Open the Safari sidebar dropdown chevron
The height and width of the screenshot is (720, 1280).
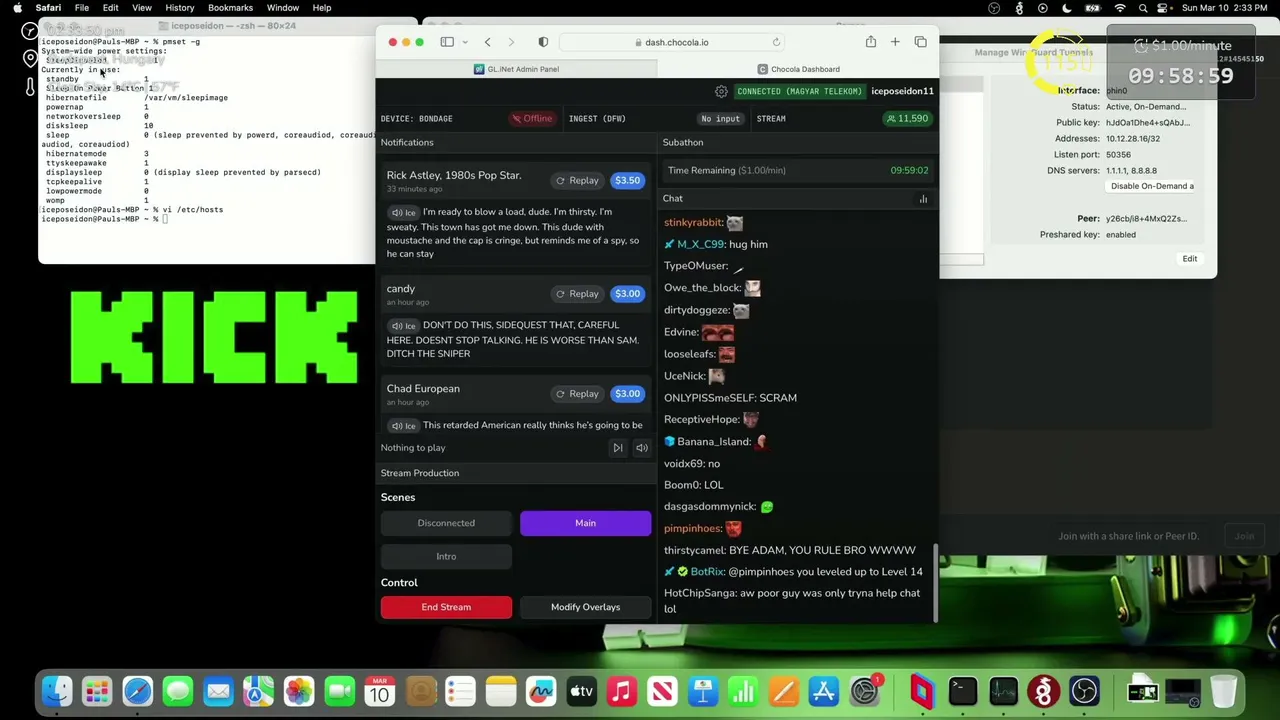[465, 42]
